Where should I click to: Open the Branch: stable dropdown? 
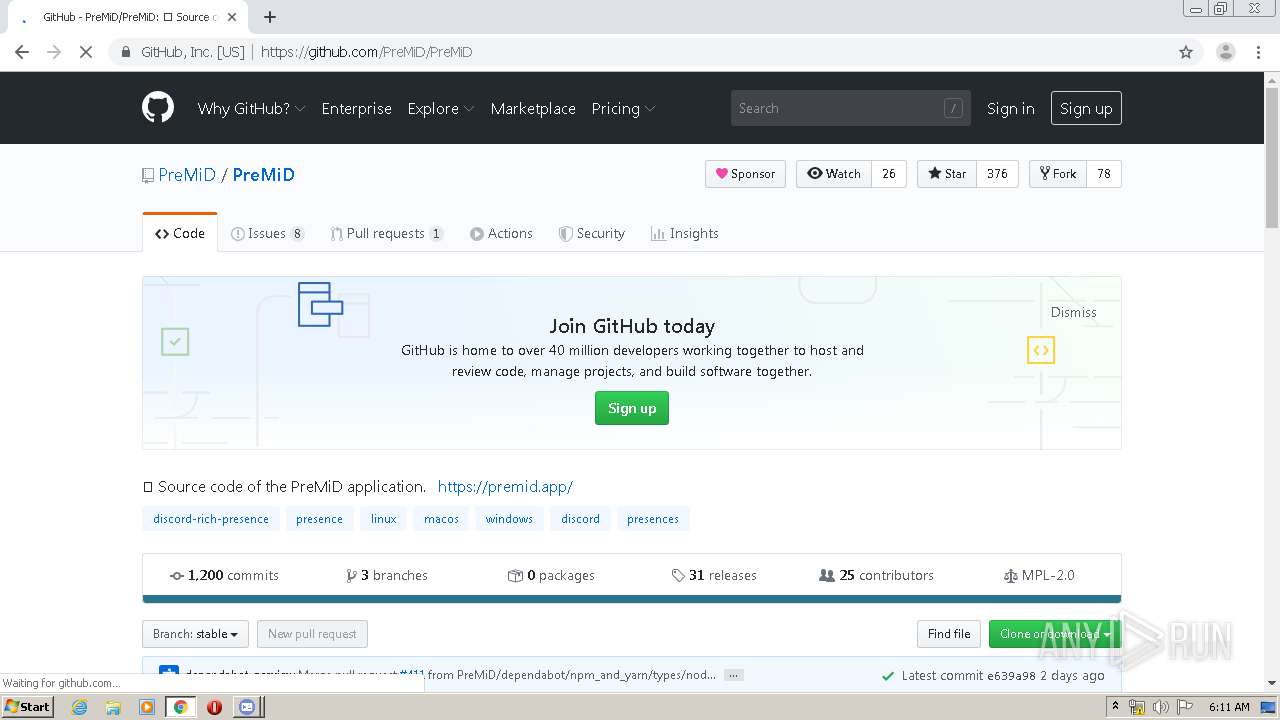point(195,634)
